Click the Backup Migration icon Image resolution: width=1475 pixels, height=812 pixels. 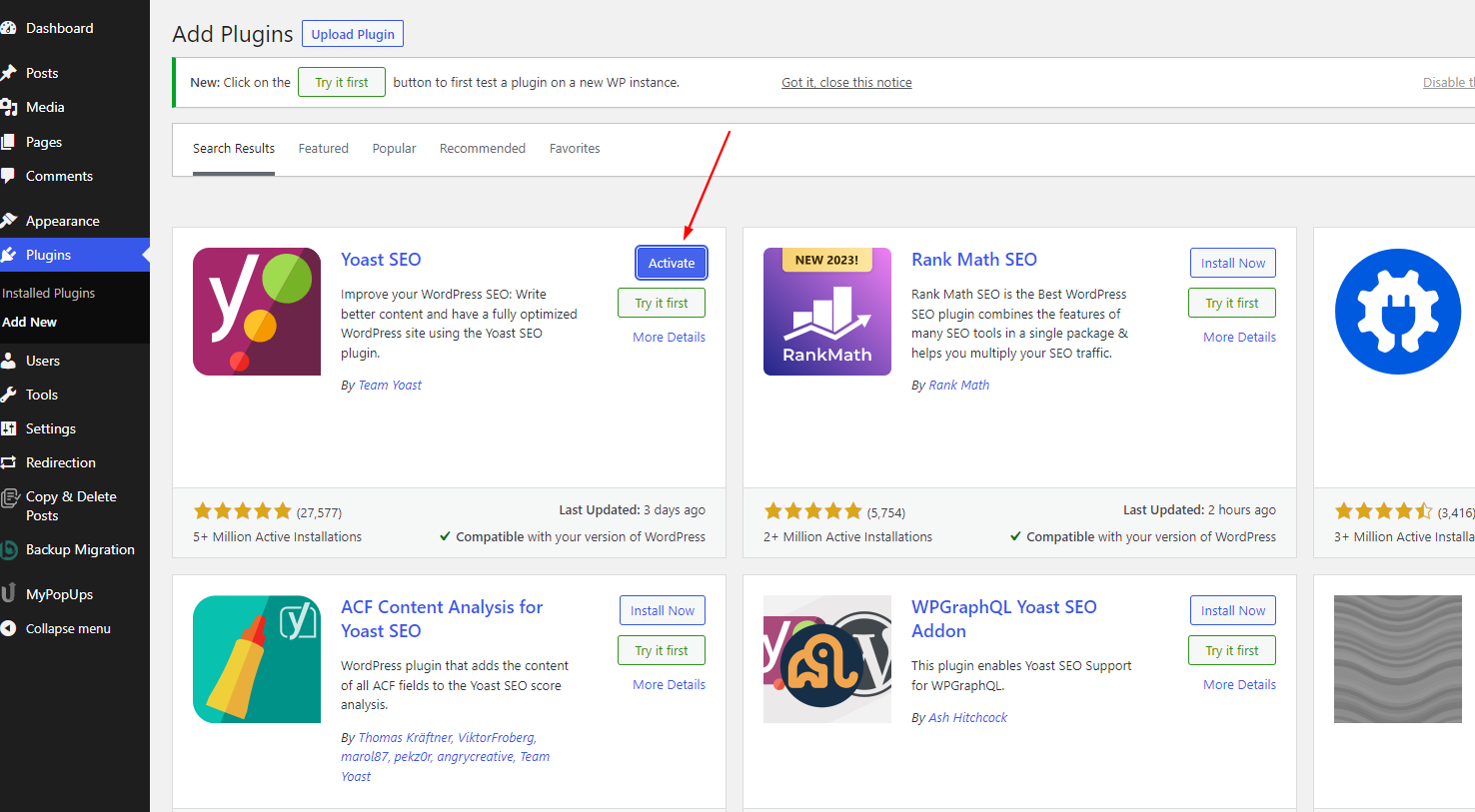(x=9, y=549)
